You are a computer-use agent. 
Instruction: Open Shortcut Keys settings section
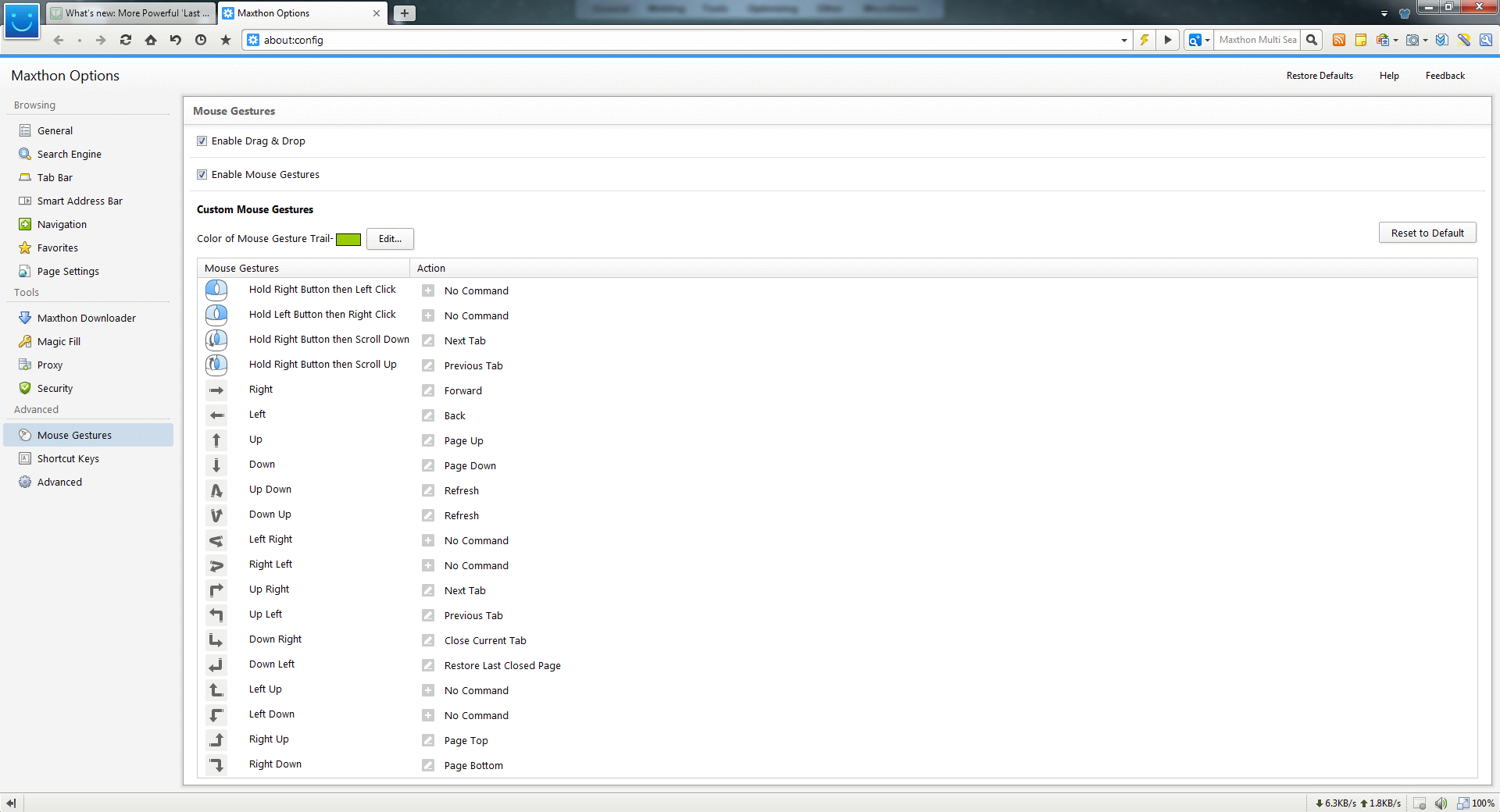(x=68, y=459)
